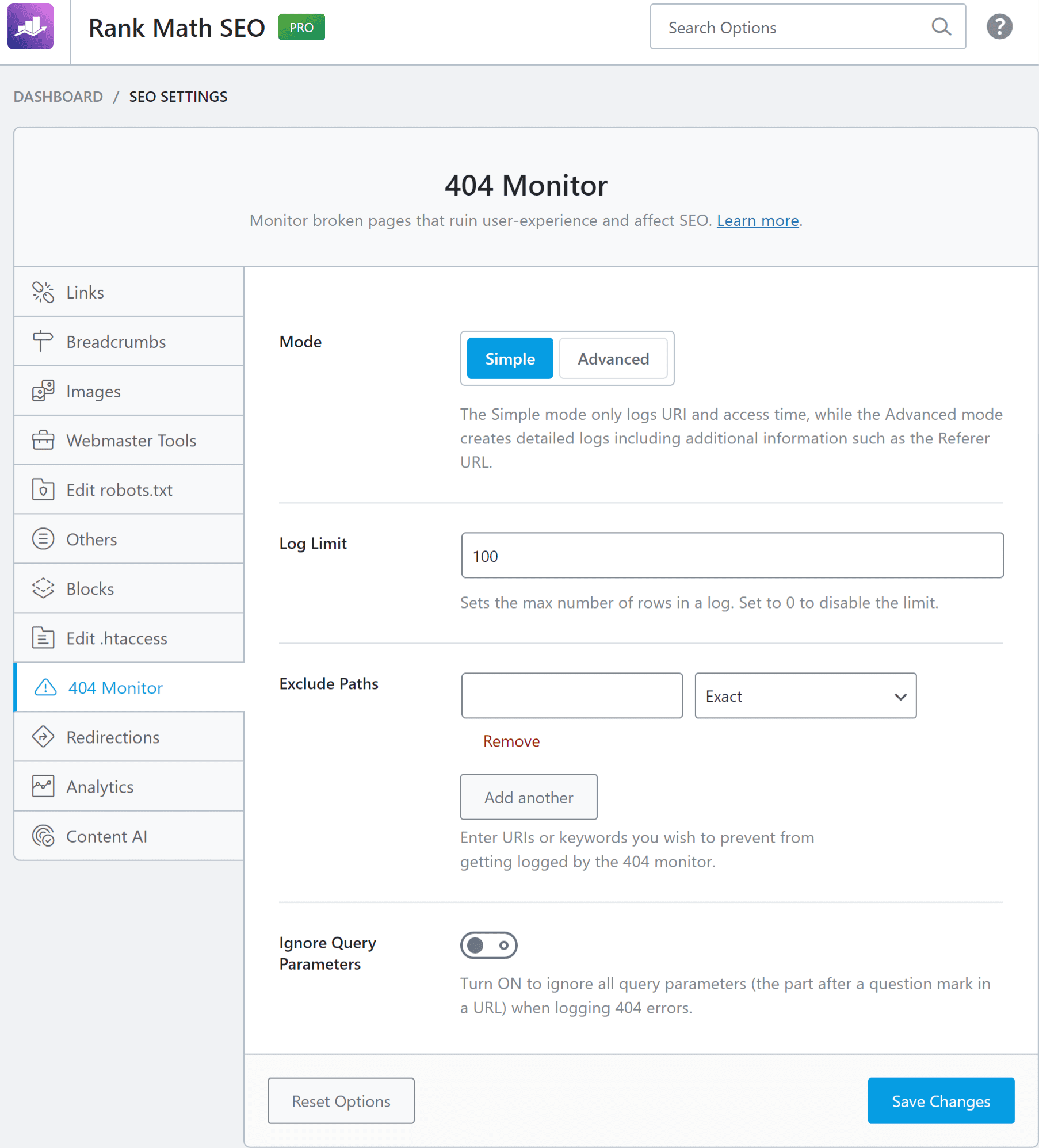Screen dimensions: 1039x1148
Task: Click the SEO SETTINGS breadcrumb text
Action: pyautogui.click(x=178, y=97)
